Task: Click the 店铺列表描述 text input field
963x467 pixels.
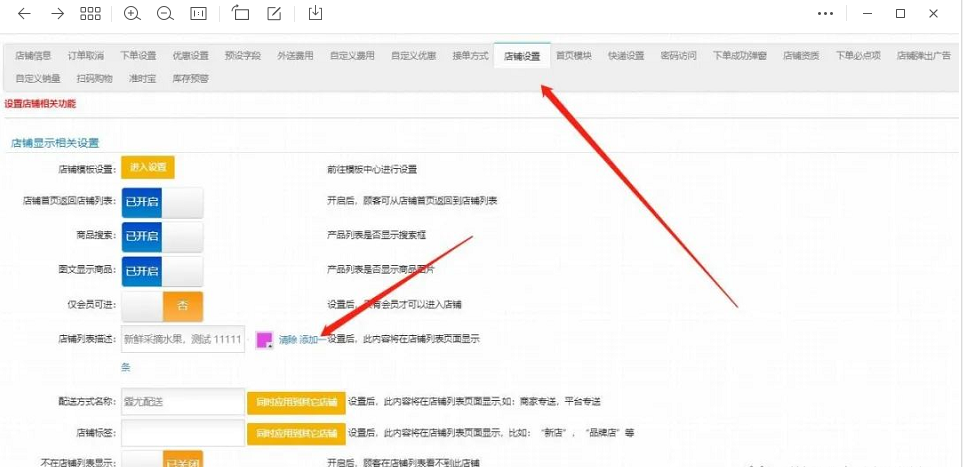Action: tap(182, 340)
